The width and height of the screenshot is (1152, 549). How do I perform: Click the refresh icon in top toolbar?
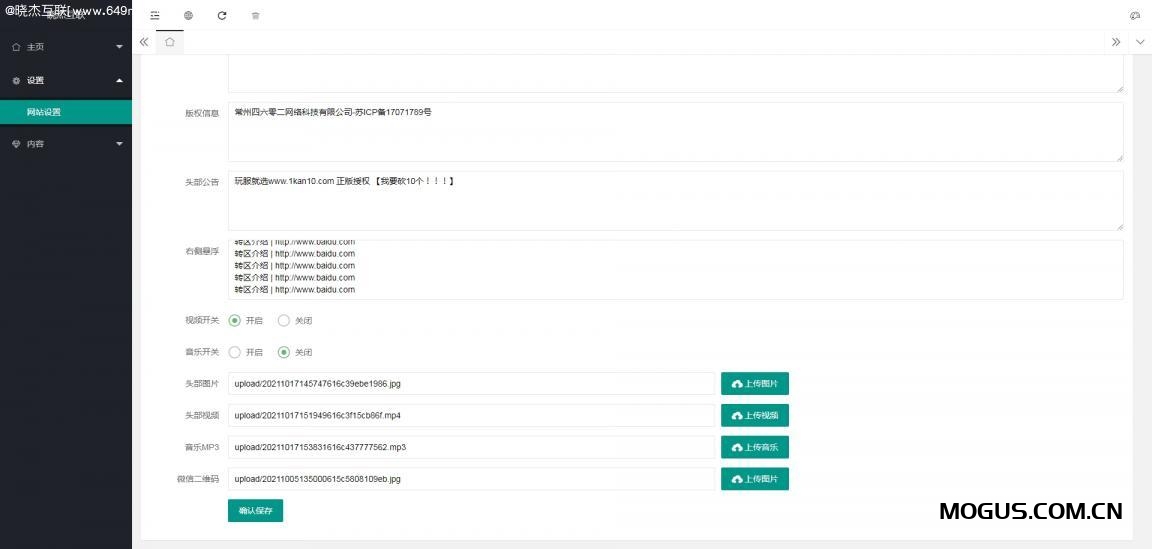[x=222, y=16]
